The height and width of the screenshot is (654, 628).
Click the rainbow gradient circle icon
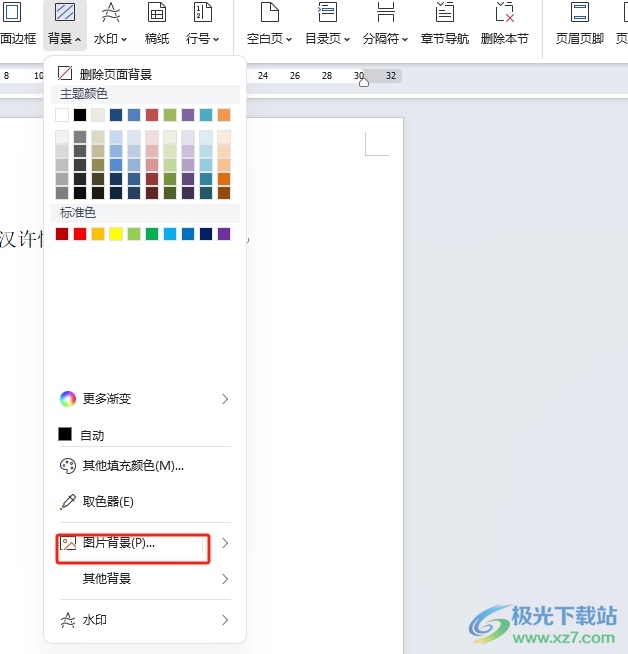[68, 399]
